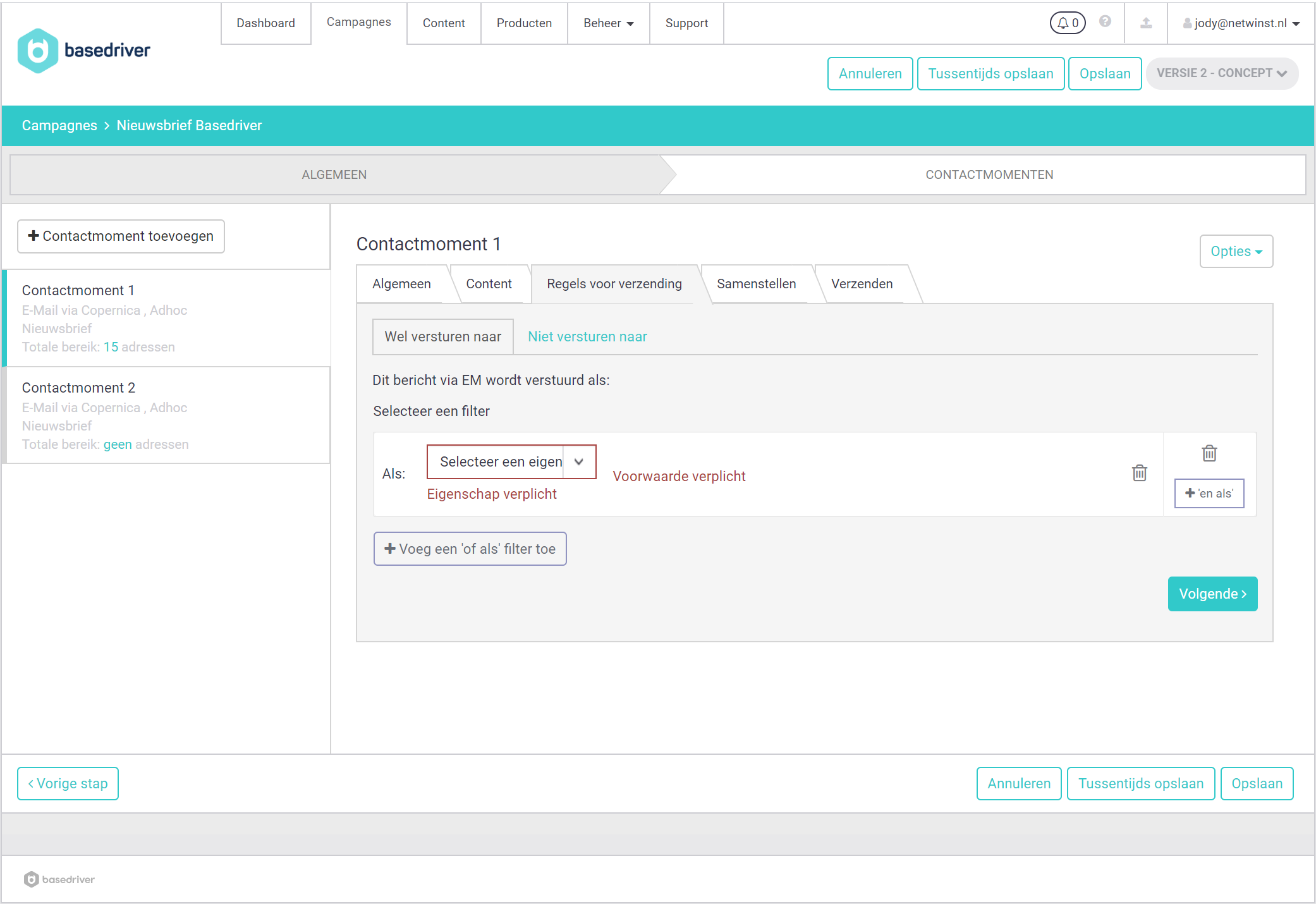Viewport: 1316px width, 904px height.
Task: Click the basedriver logo in the header
Action: (x=84, y=51)
